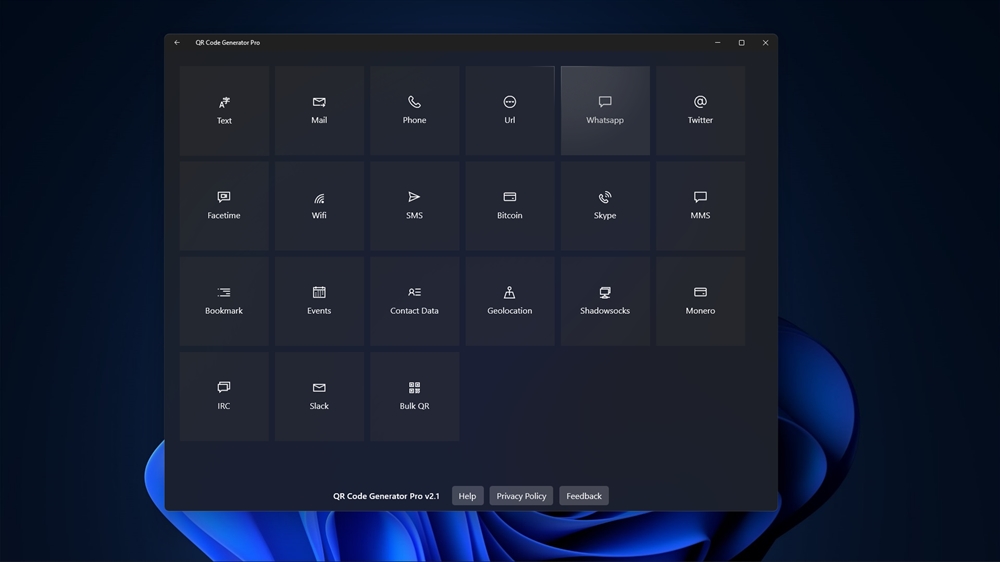Open the MMS message tile

(x=700, y=205)
